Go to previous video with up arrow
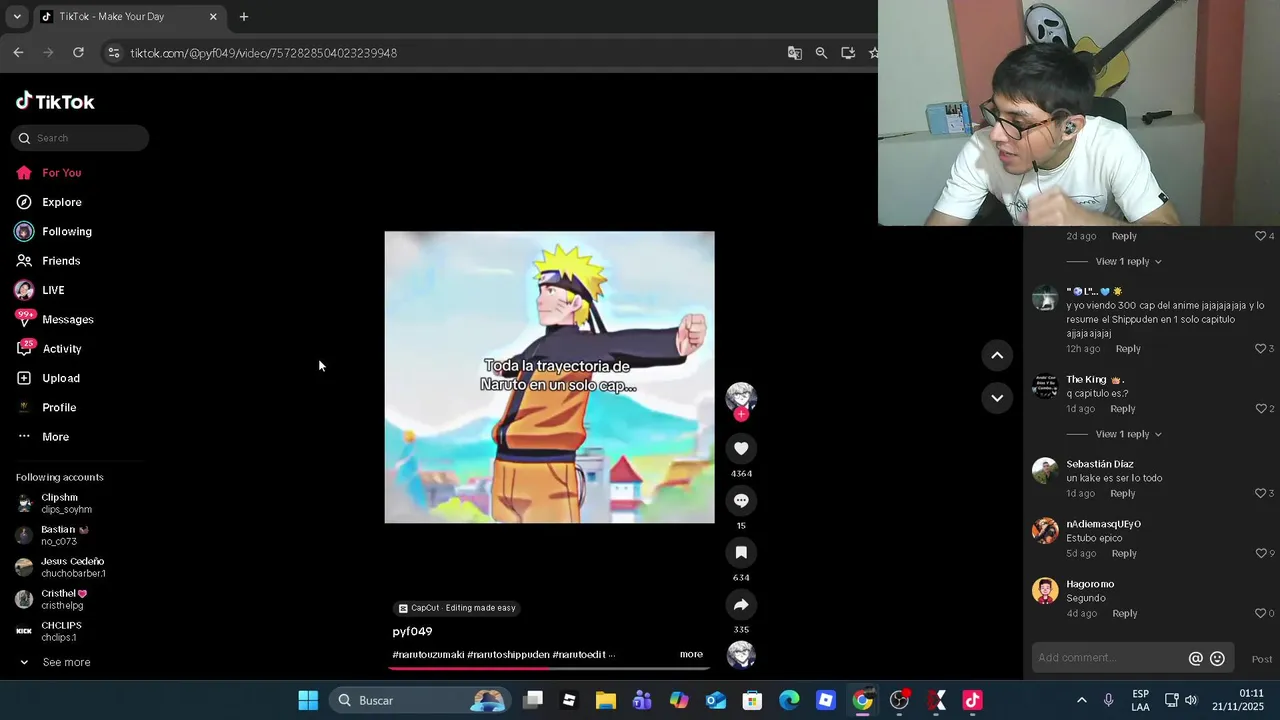 [997, 355]
